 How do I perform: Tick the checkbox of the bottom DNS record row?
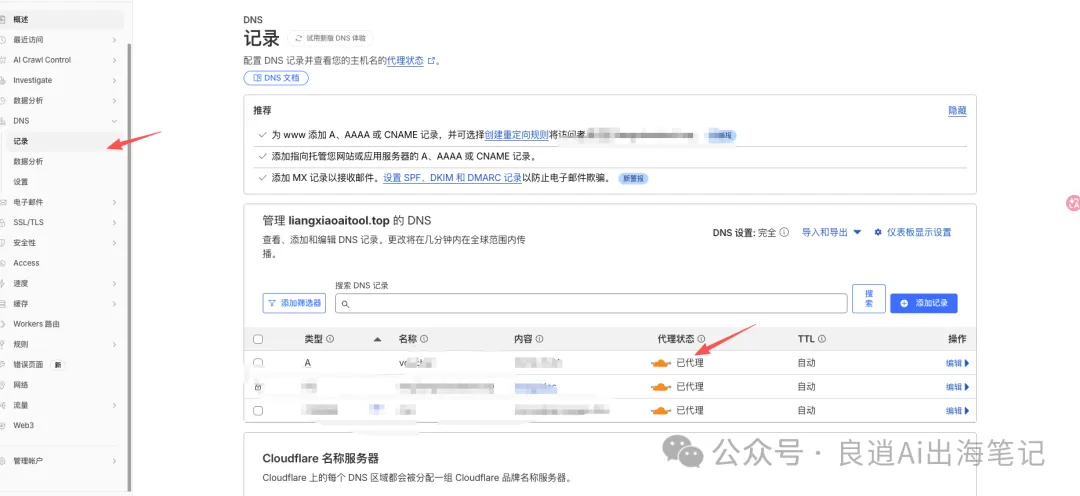tap(258, 411)
